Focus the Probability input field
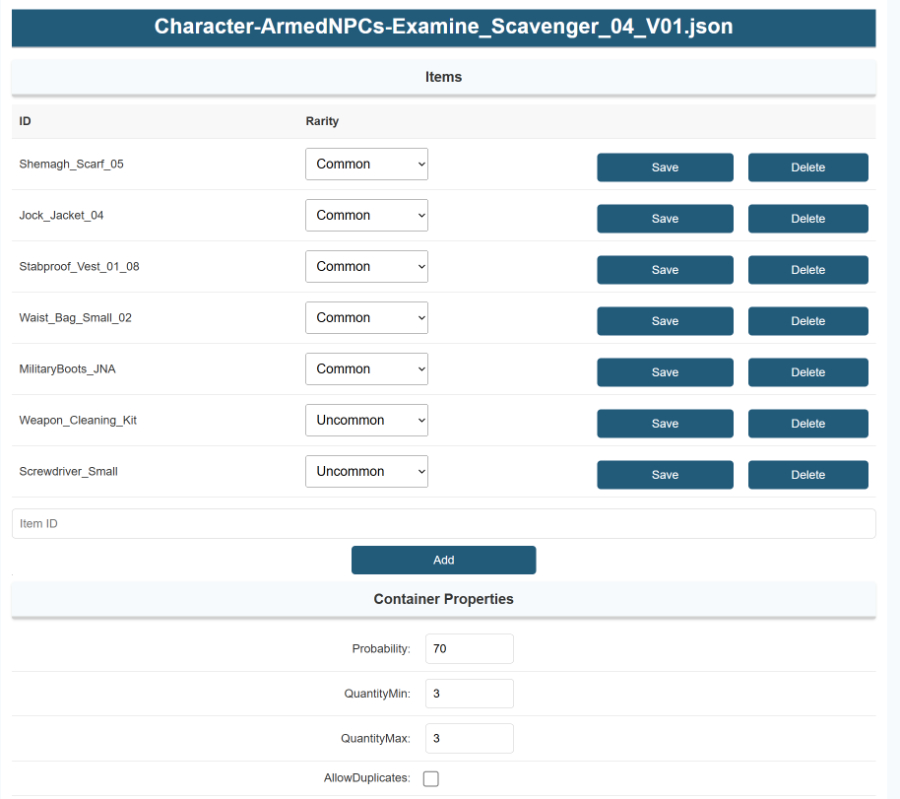The width and height of the screenshot is (900, 799). point(469,649)
